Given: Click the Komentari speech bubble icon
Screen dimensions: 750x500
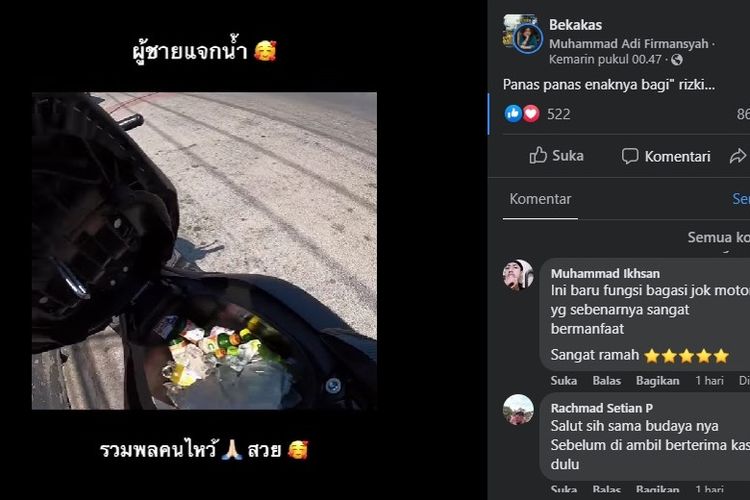Looking at the screenshot, I should (630, 156).
